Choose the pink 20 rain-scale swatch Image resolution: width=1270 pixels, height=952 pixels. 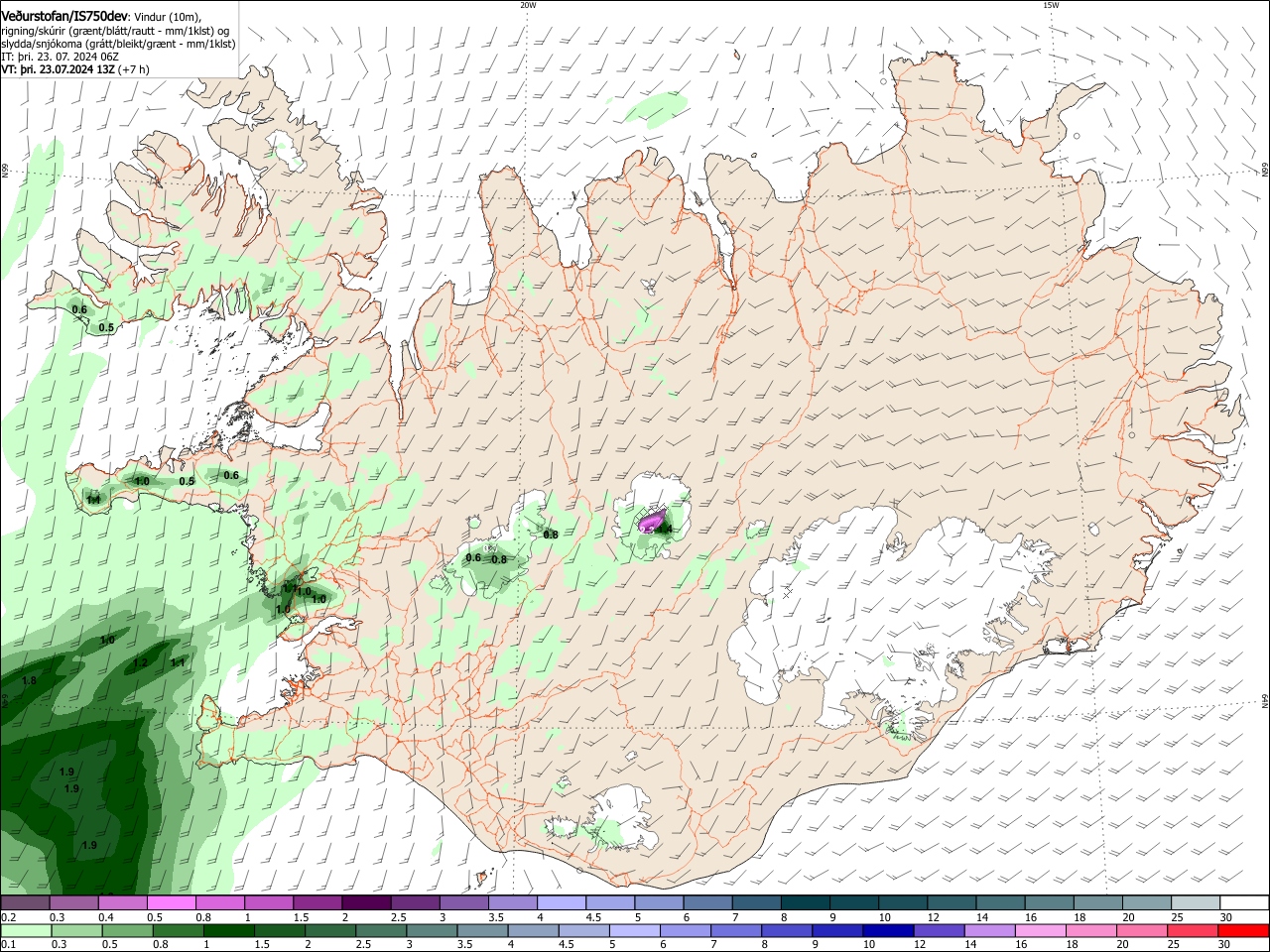tap(1141, 931)
